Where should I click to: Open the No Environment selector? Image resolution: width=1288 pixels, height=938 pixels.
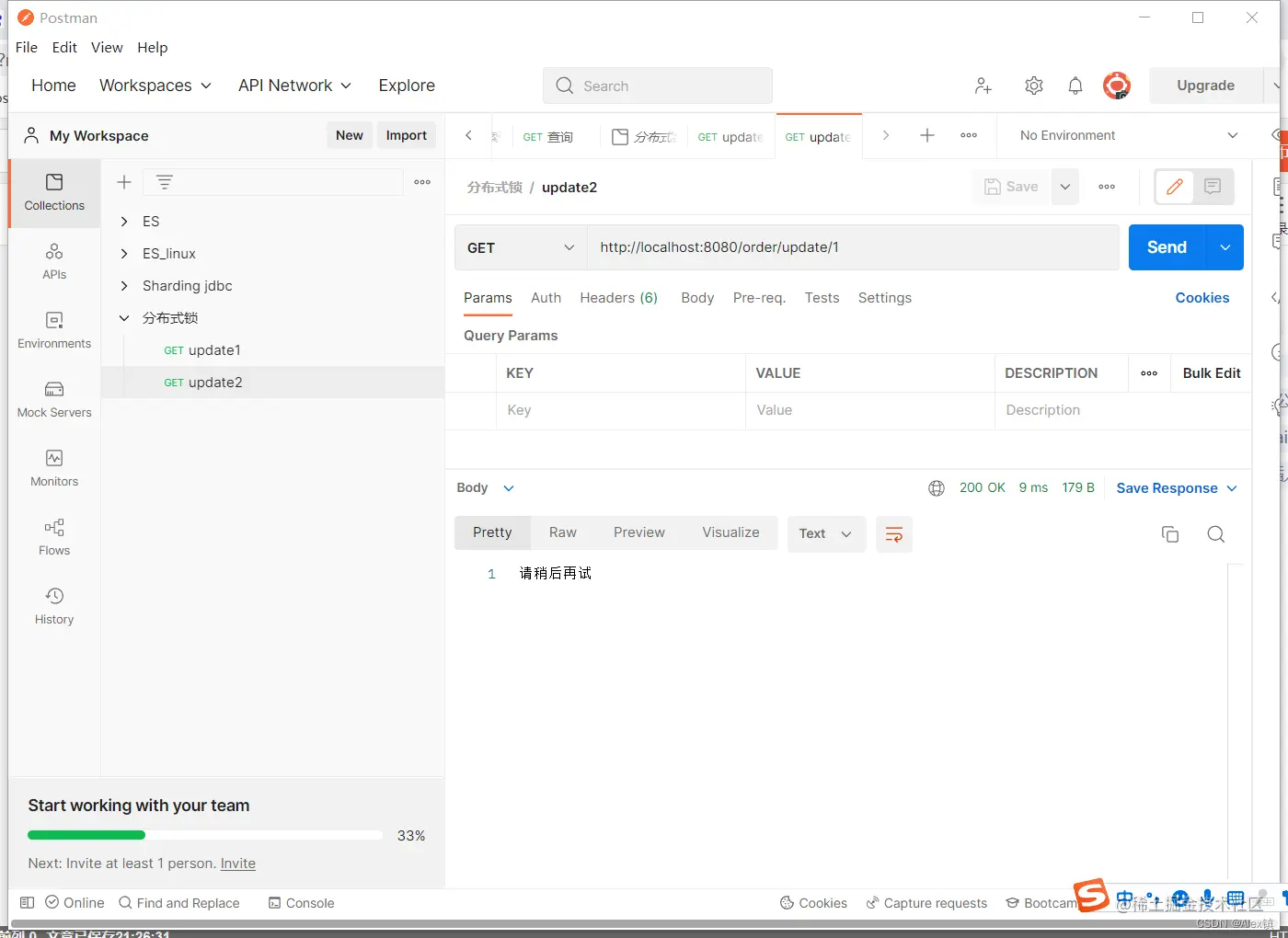1129,135
